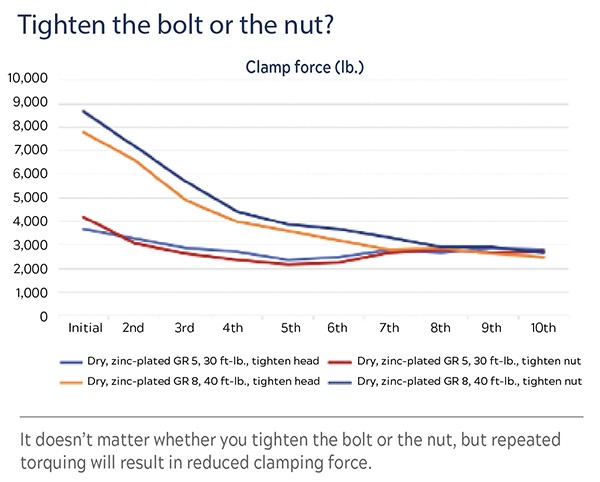Click the '9th' x-axis label
600x482 pixels.
pyautogui.click(x=491, y=328)
